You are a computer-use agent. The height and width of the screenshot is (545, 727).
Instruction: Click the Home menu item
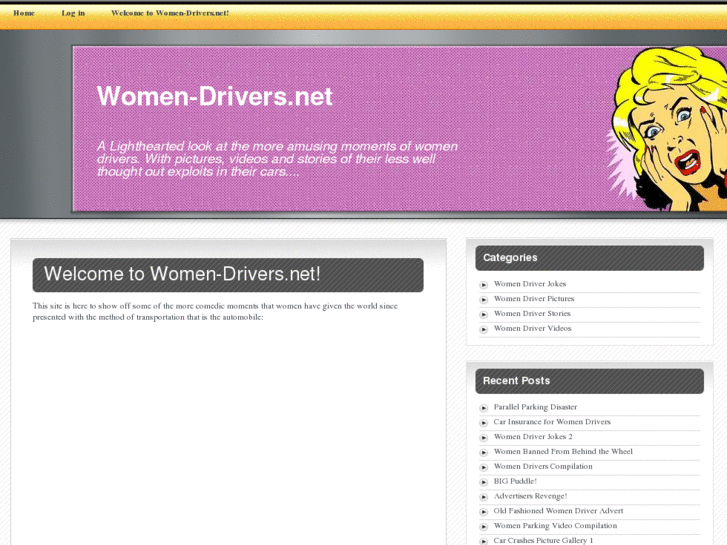point(24,13)
